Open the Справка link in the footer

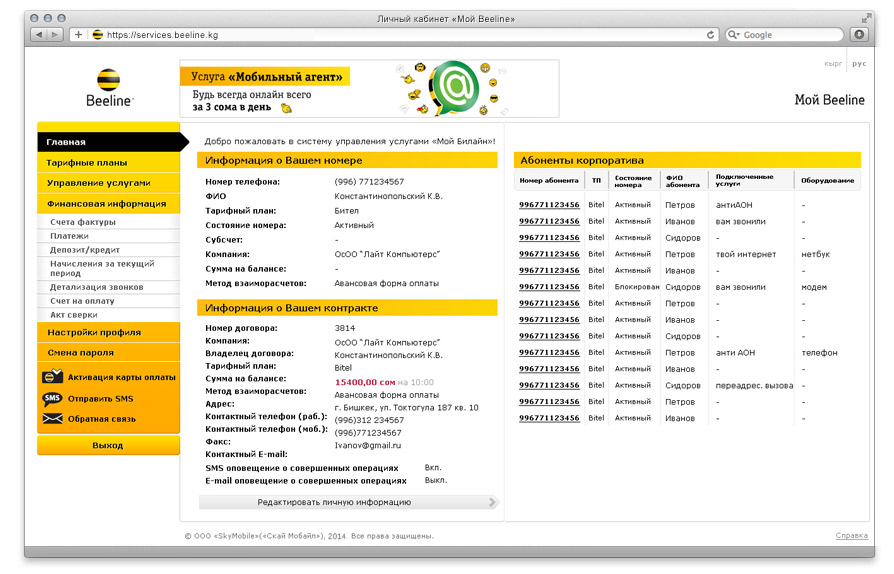852,535
